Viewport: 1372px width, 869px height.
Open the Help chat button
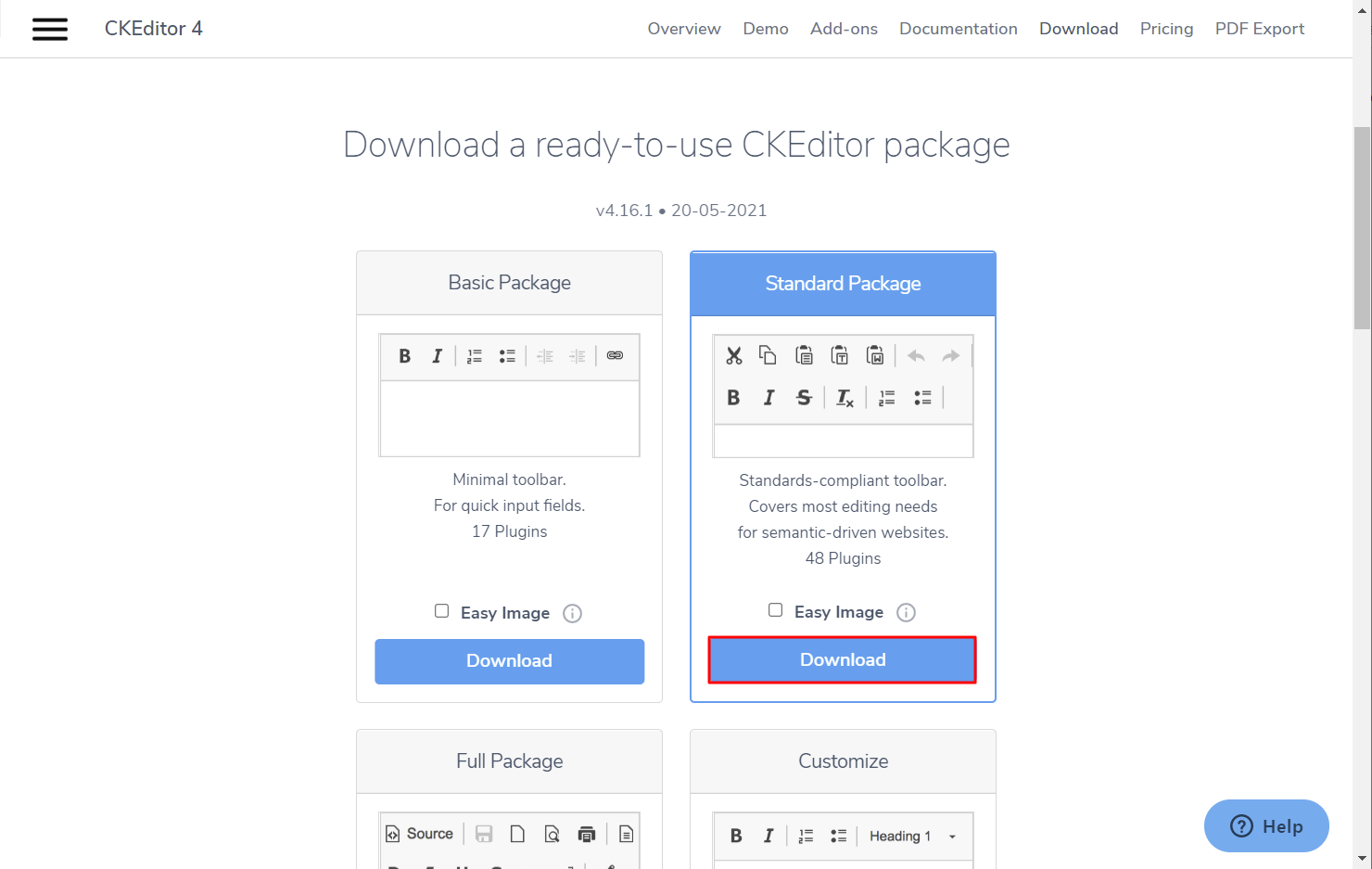1266,825
